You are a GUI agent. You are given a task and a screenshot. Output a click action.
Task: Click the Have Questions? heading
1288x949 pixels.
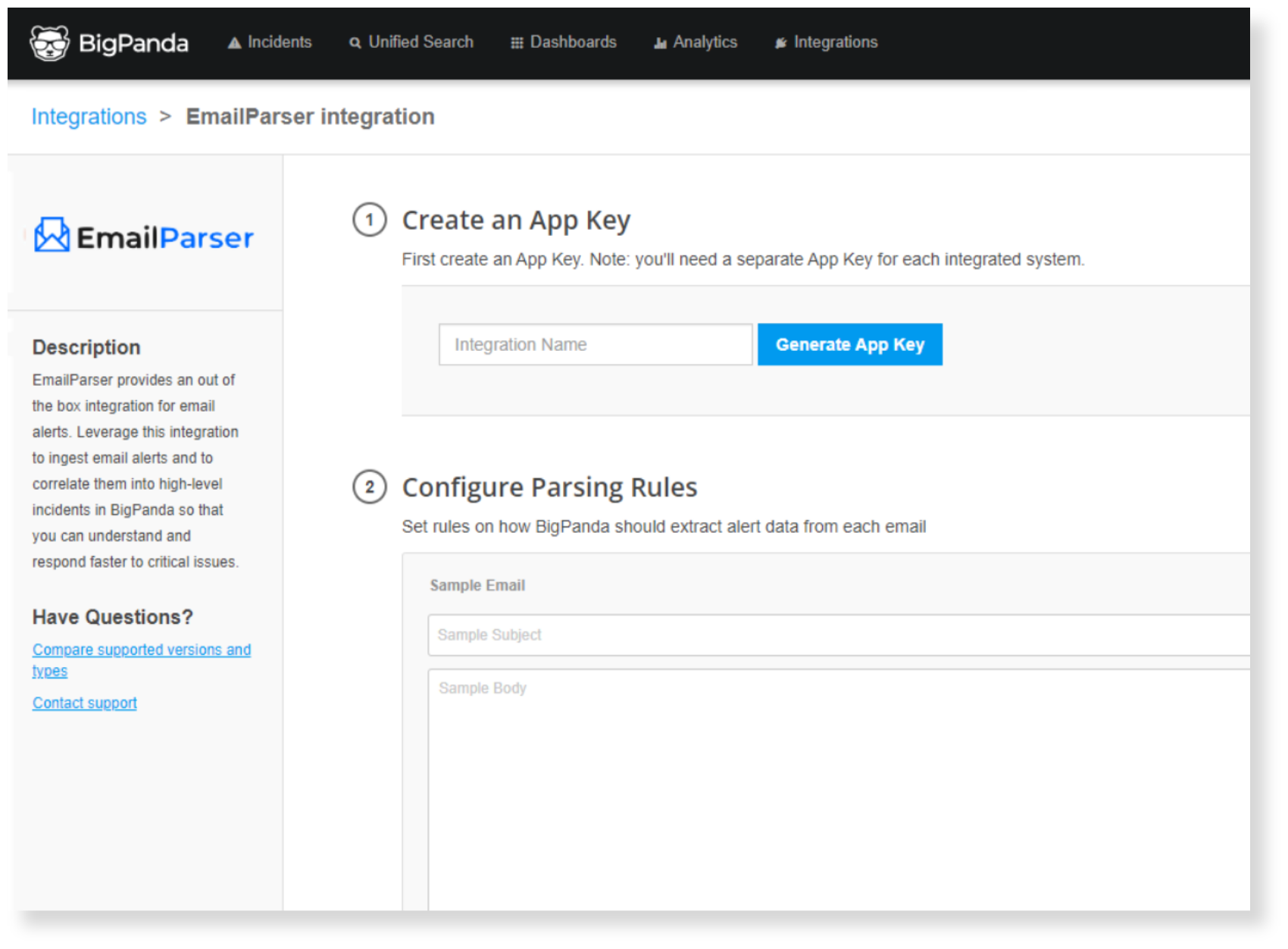click(x=113, y=617)
